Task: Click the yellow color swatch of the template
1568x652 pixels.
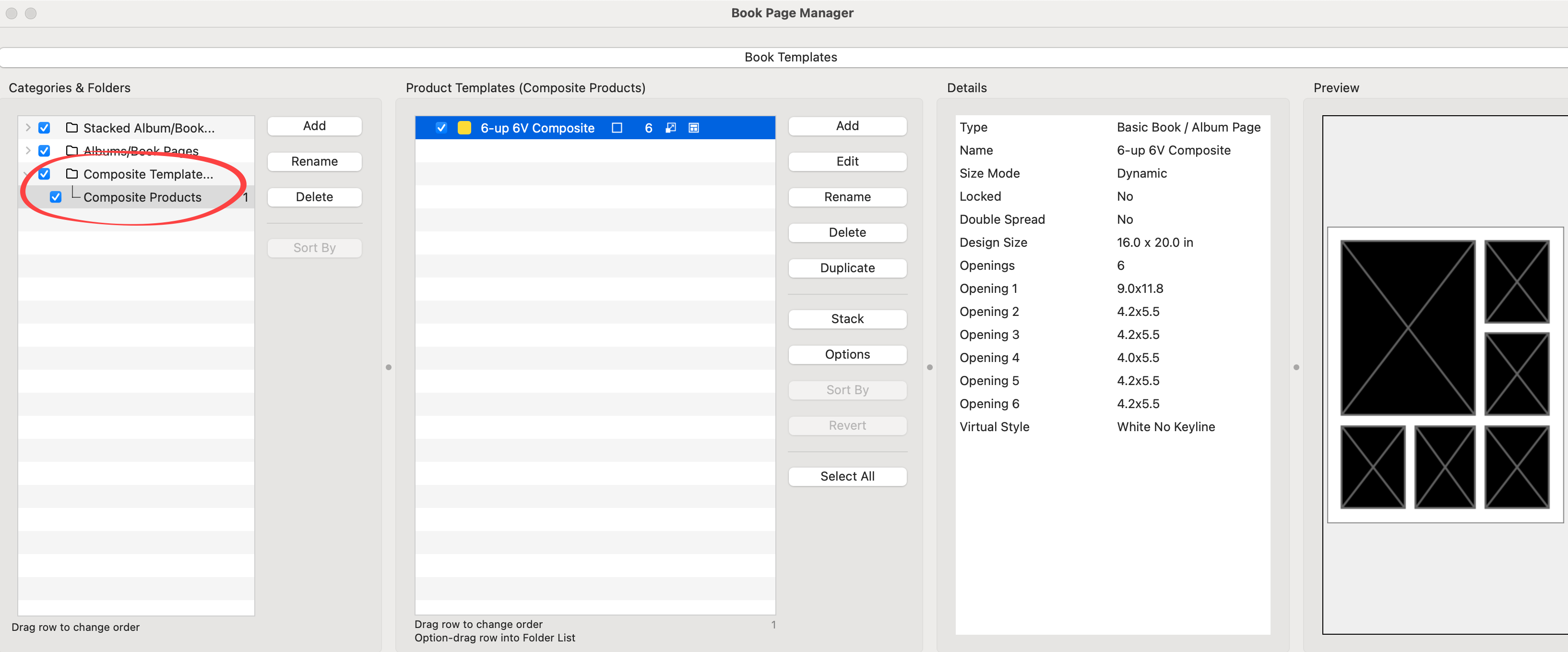Action: coord(464,128)
